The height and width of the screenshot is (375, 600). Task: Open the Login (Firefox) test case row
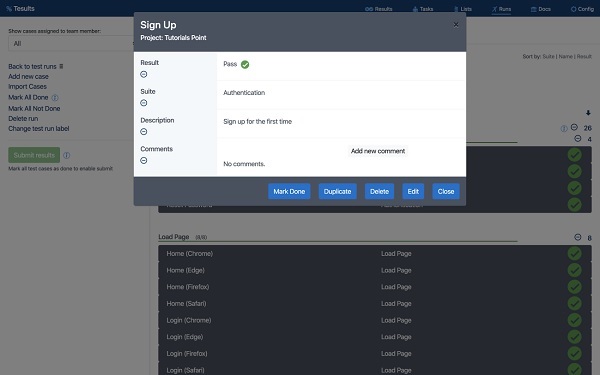(375, 354)
